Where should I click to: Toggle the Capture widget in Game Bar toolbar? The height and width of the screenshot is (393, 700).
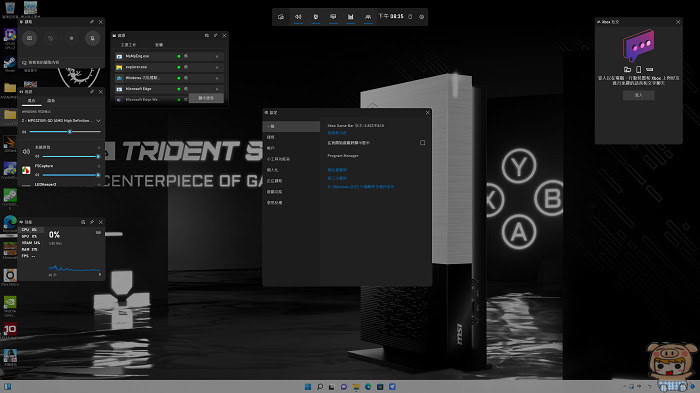[316, 17]
